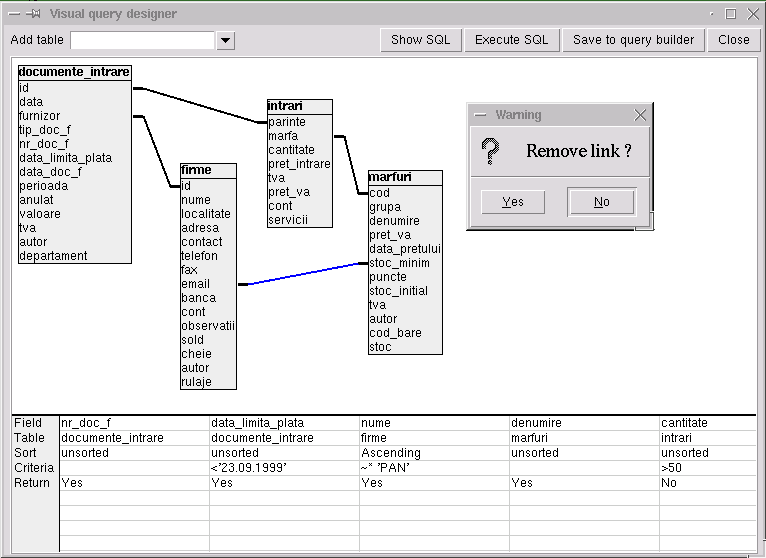The height and width of the screenshot is (558, 766).
Task: Click criteria cell ~* 'PAN'
Action: pos(434,468)
